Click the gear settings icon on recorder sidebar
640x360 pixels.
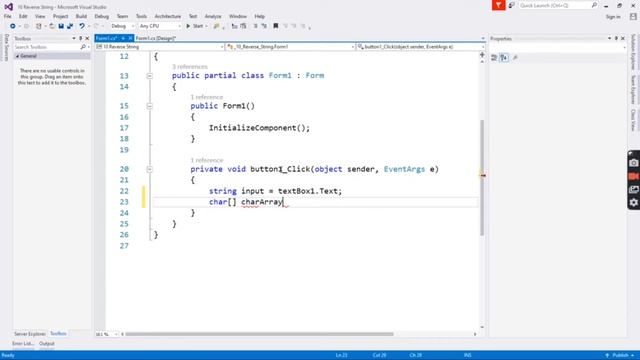tap(633, 202)
